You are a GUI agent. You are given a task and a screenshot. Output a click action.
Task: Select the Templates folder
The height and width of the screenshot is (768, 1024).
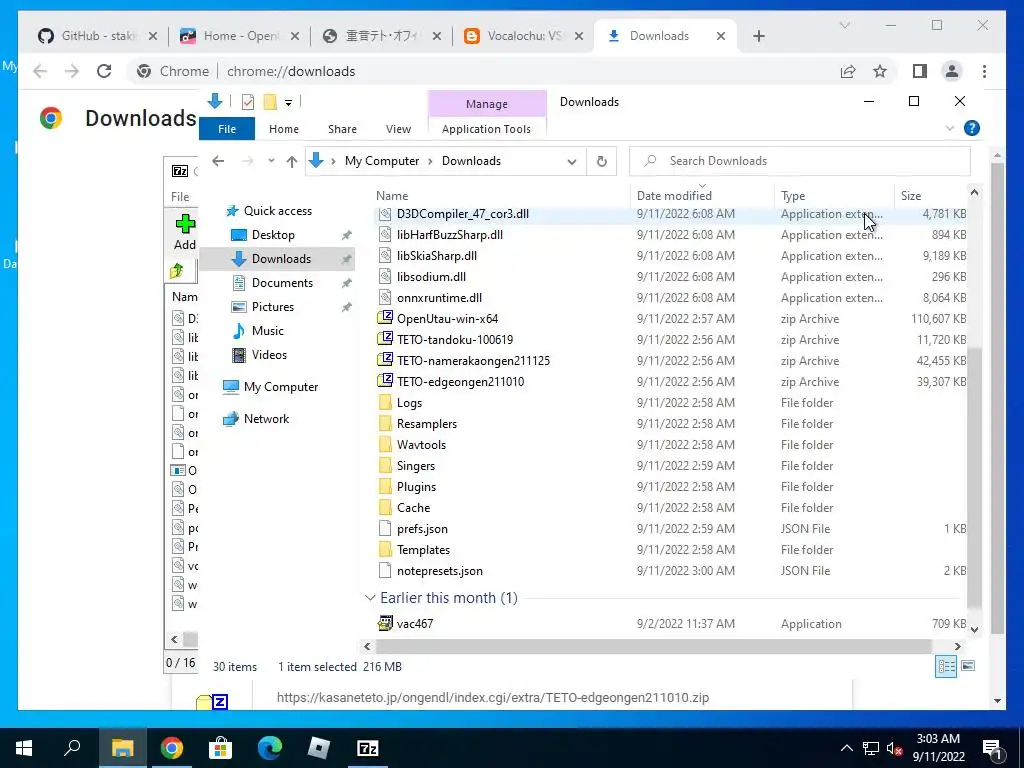423,550
